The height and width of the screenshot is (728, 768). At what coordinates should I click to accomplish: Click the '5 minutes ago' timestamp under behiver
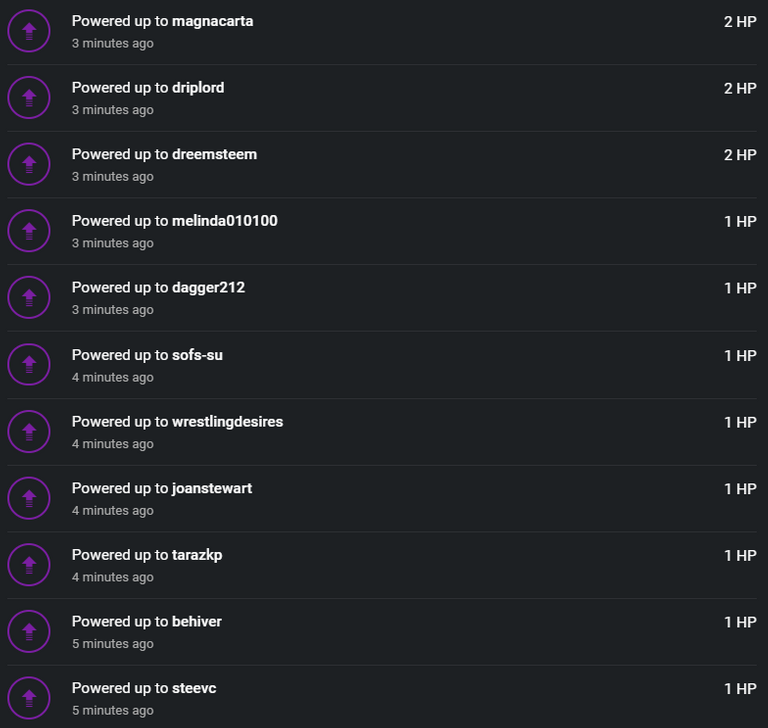click(x=113, y=644)
